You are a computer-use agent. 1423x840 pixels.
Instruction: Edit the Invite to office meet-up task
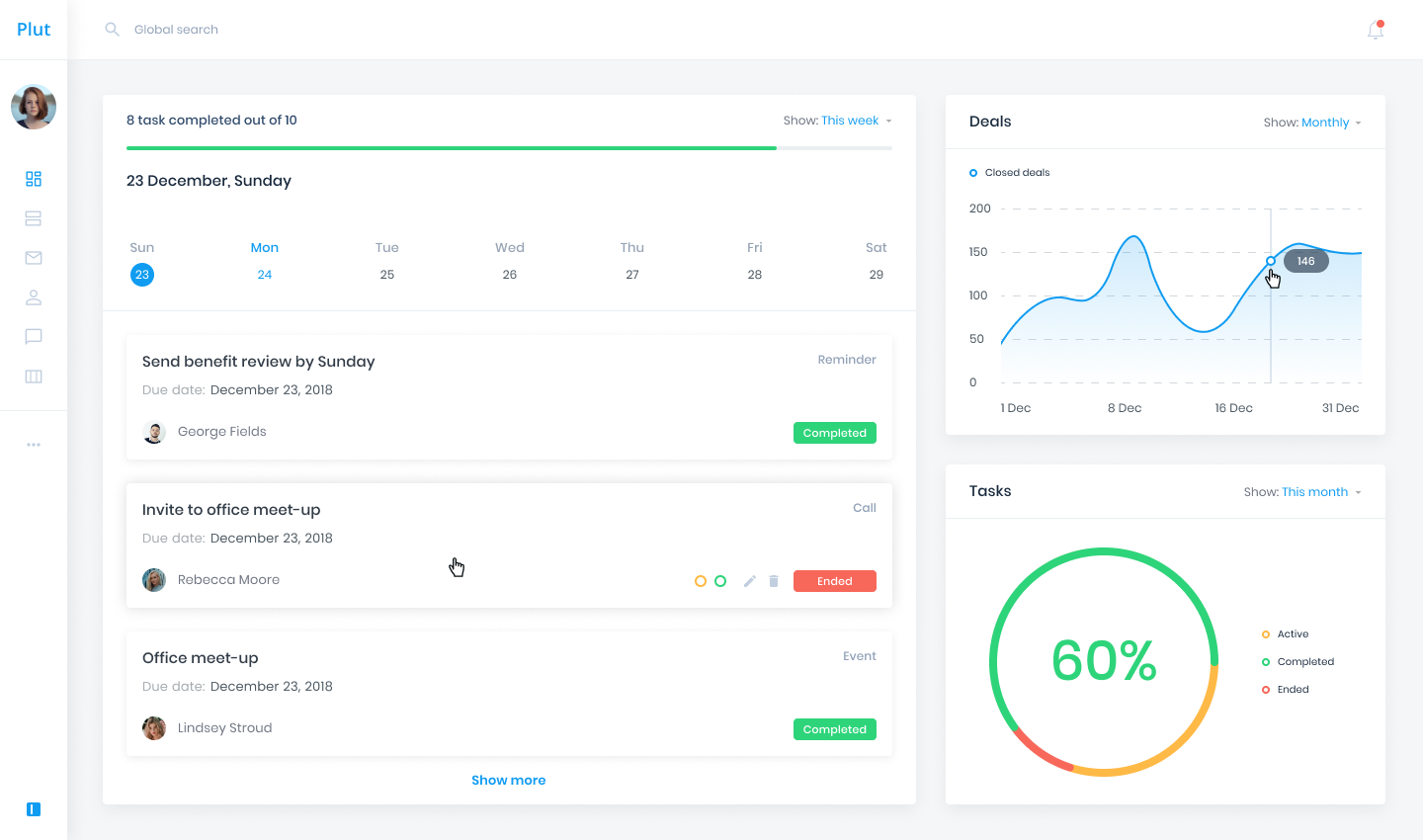pyautogui.click(x=749, y=581)
